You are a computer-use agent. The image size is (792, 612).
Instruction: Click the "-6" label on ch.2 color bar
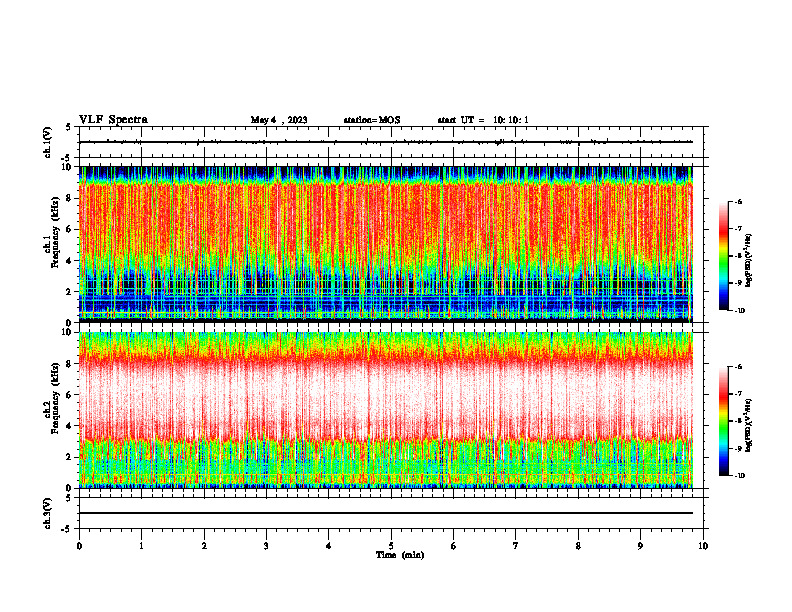738,367
